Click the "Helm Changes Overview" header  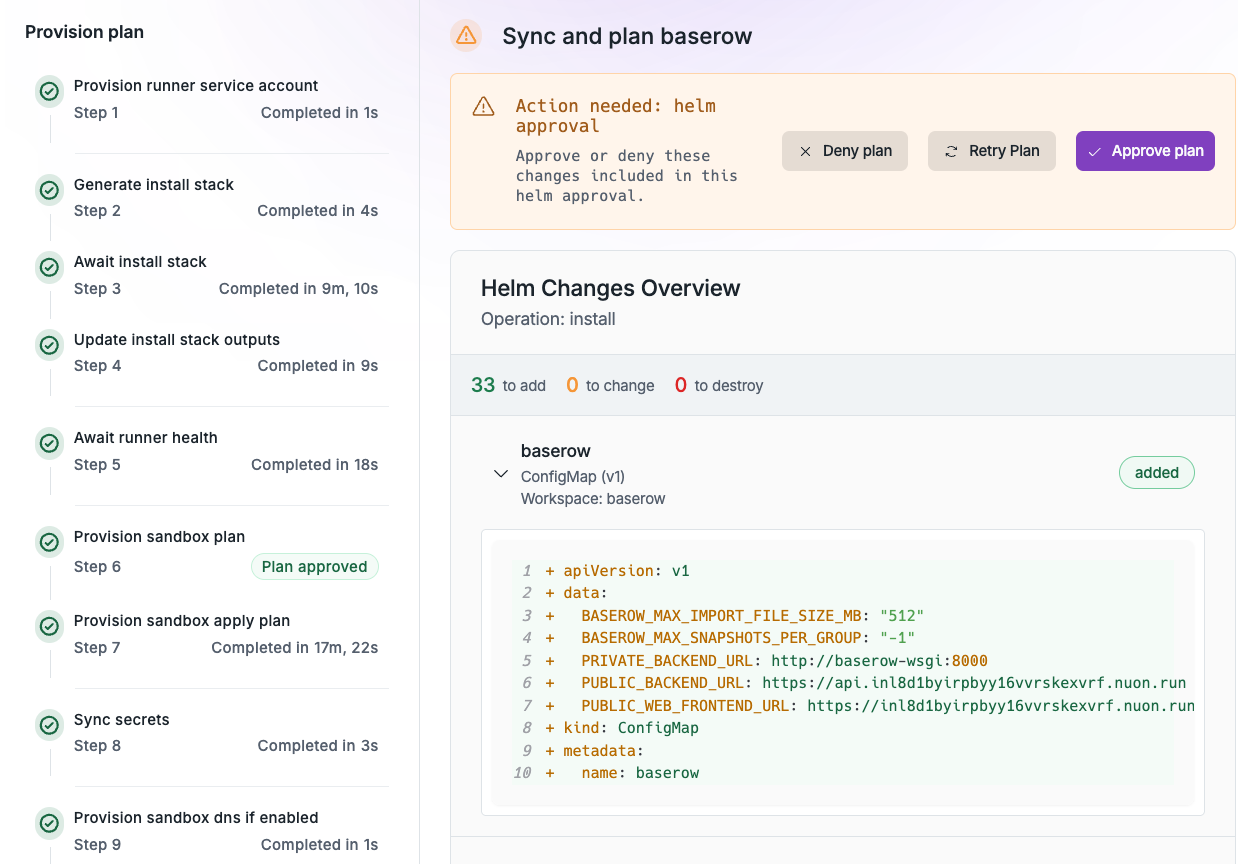point(611,288)
